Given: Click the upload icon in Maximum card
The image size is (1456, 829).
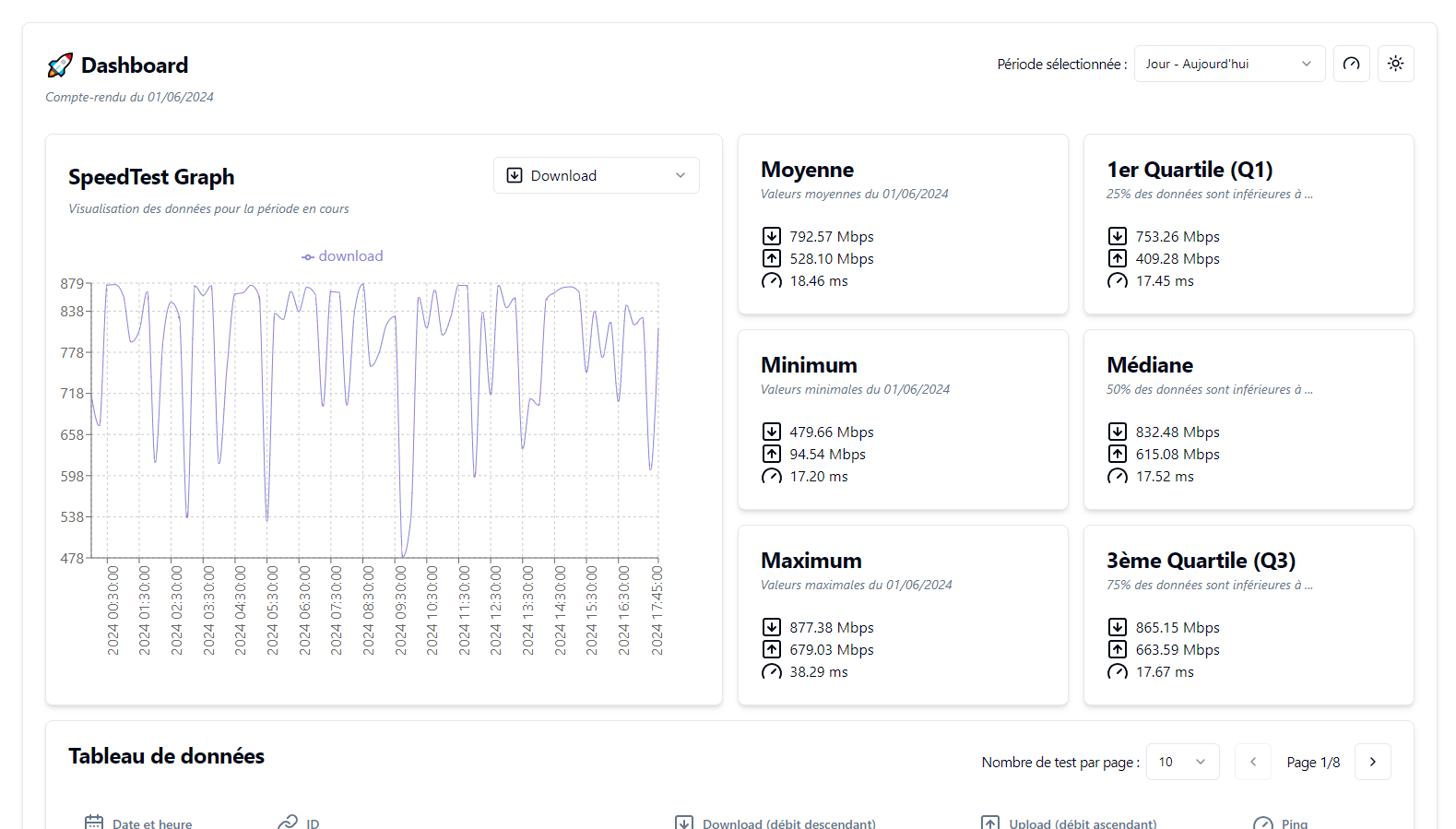Looking at the screenshot, I should (772, 649).
